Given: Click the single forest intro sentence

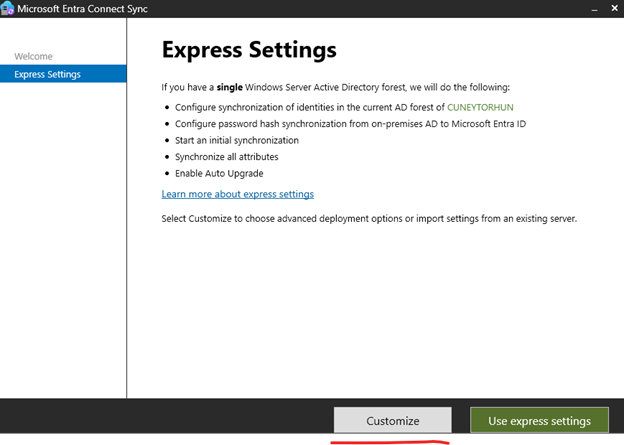Looking at the screenshot, I should tap(335, 88).
